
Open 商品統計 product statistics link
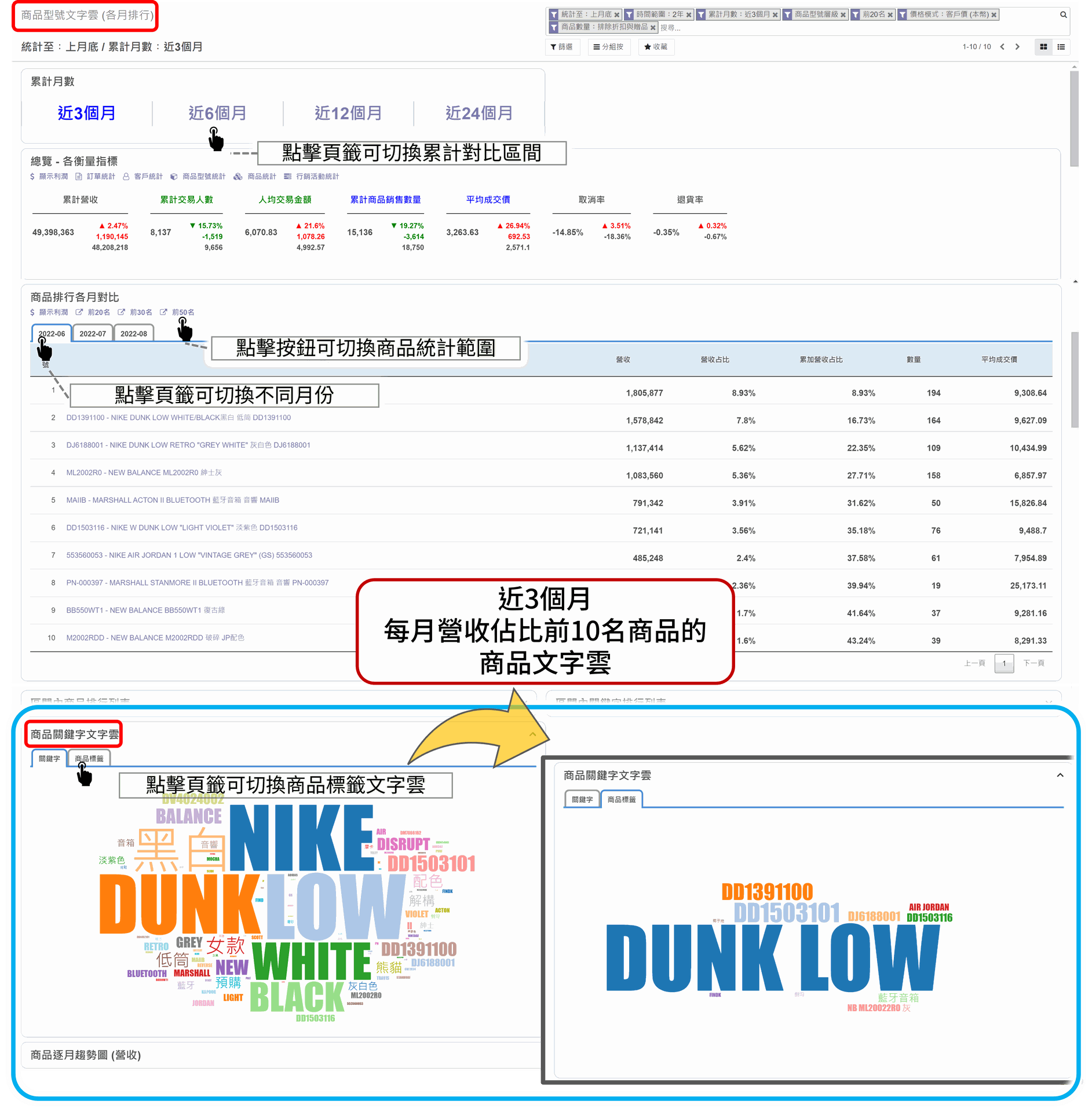click(x=262, y=177)
